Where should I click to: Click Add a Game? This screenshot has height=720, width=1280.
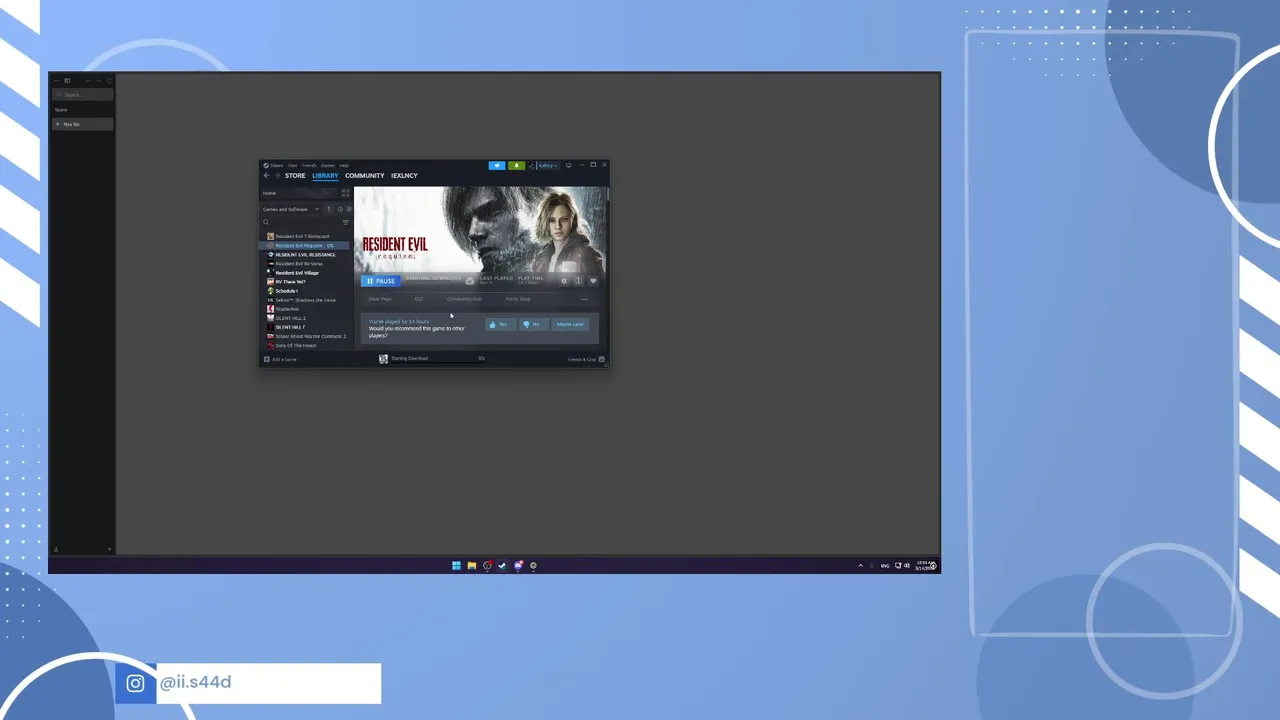click(280, 359)
